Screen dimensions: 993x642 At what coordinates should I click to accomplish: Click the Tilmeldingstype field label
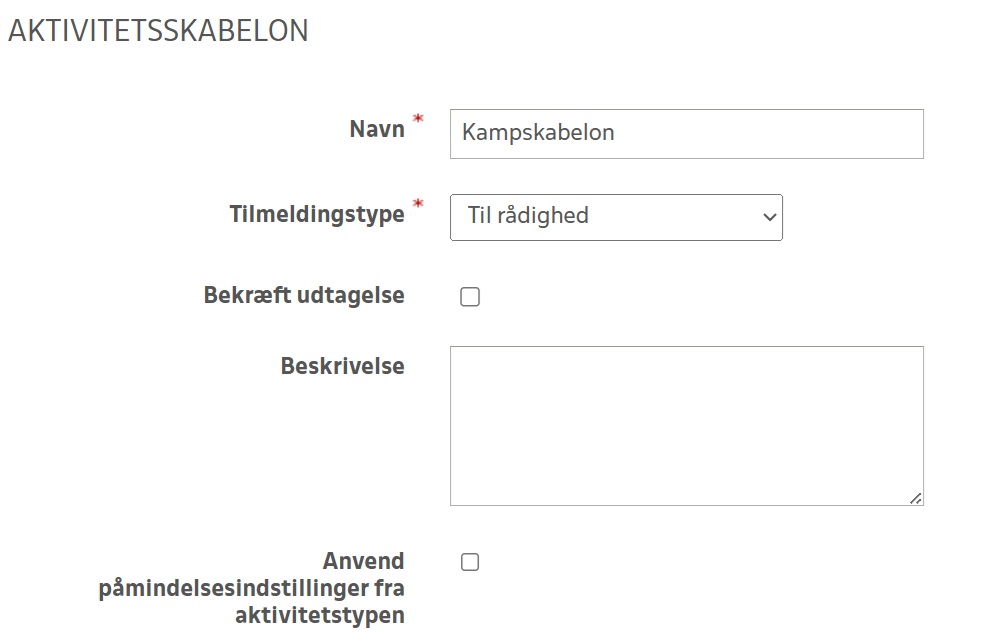pyautogui.click(x=317, y=214)
